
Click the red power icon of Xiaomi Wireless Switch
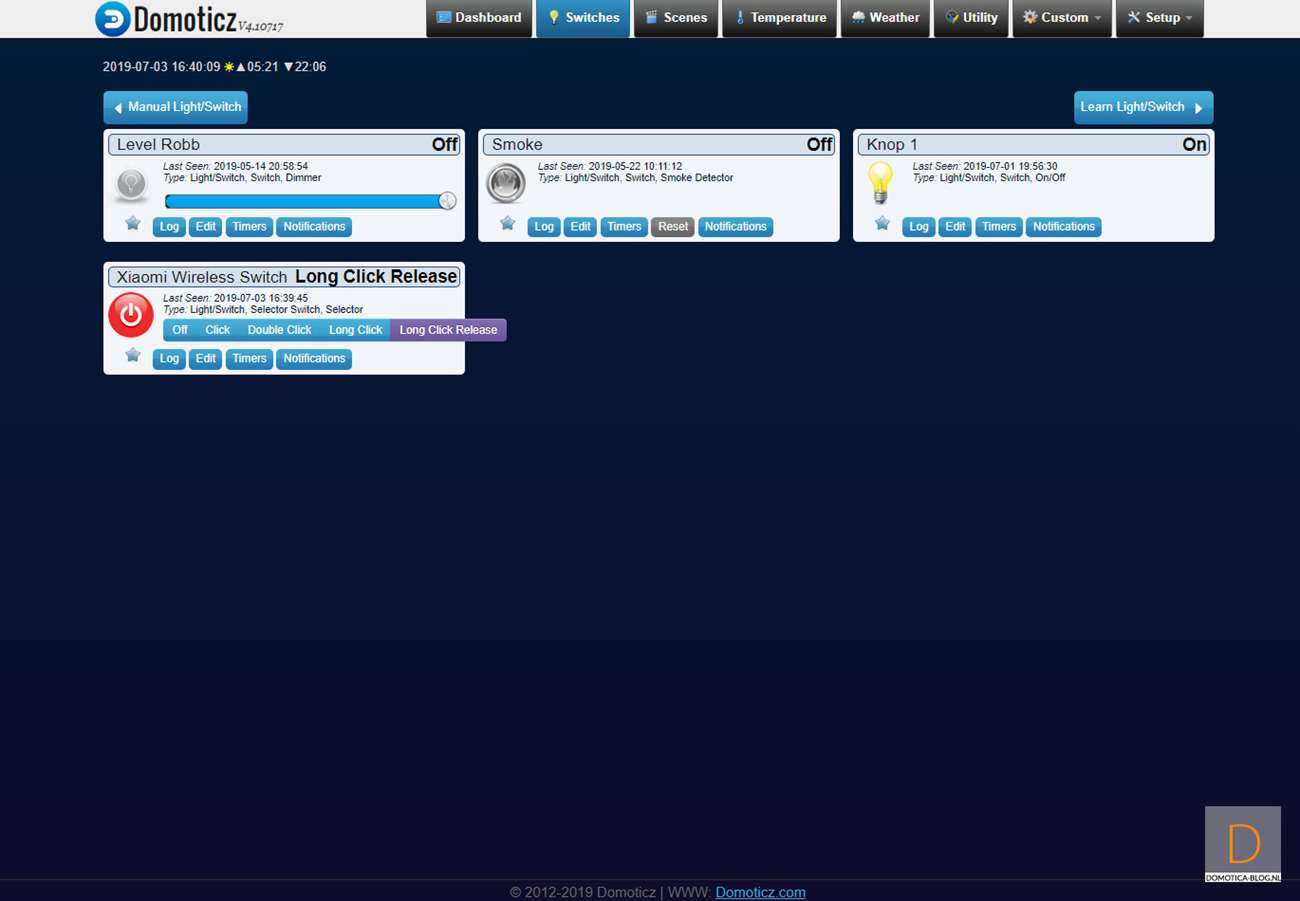pos(131,314)
